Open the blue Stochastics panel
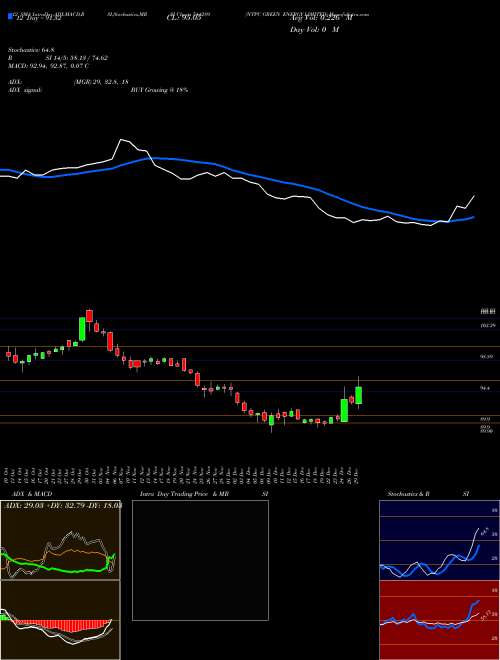This screenshot has width=500, height=660. point(439,540)
